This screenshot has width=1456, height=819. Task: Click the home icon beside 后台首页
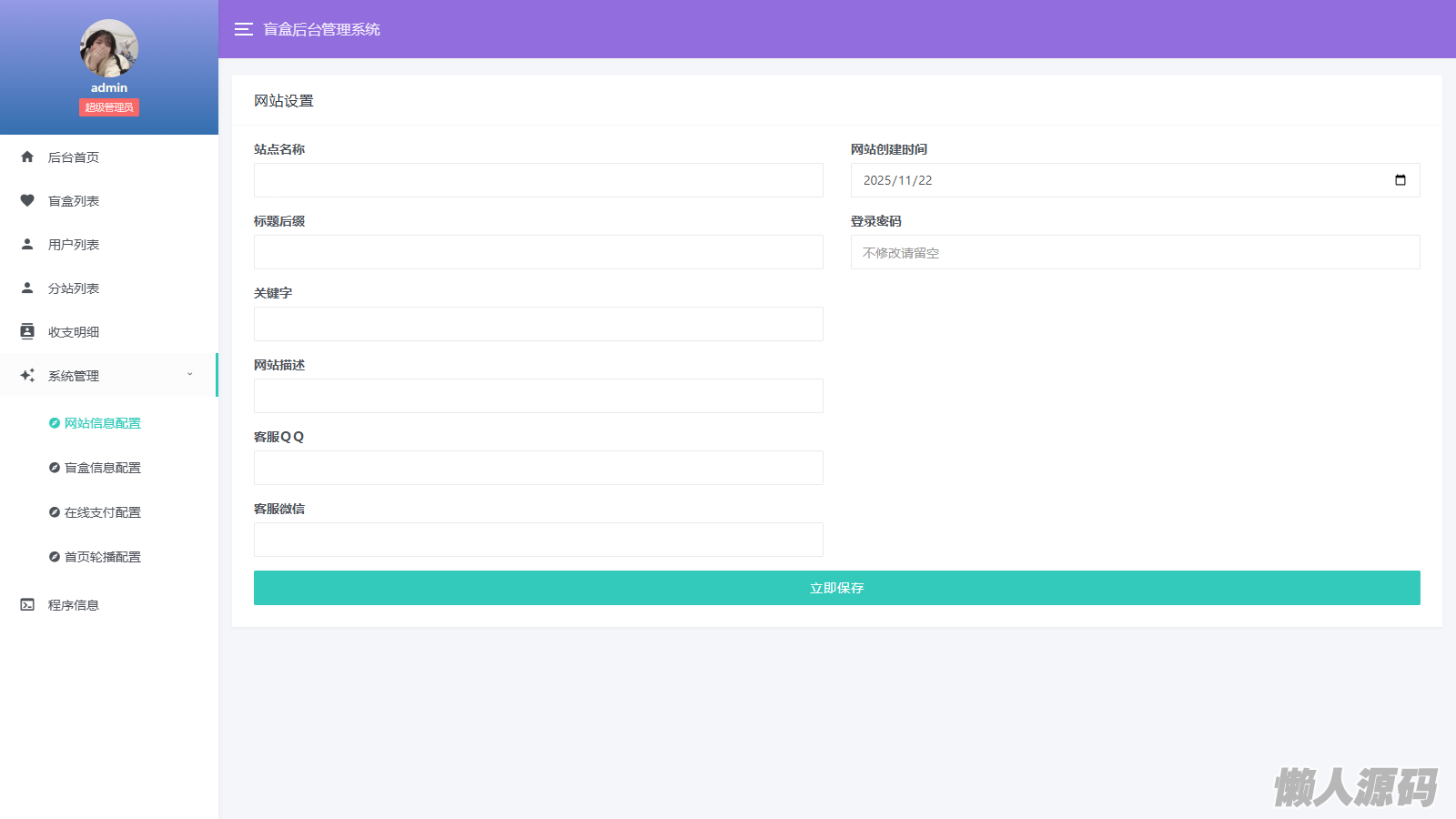[x=27, y=157]
